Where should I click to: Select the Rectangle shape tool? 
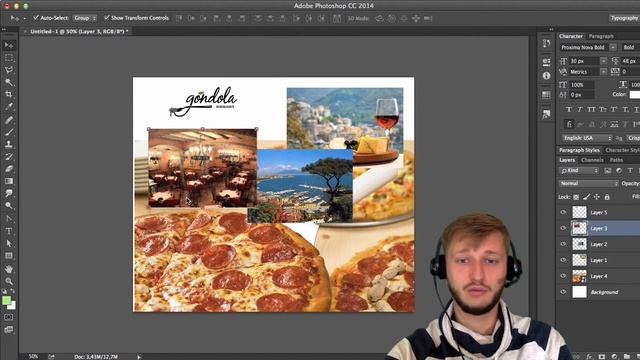9,256
